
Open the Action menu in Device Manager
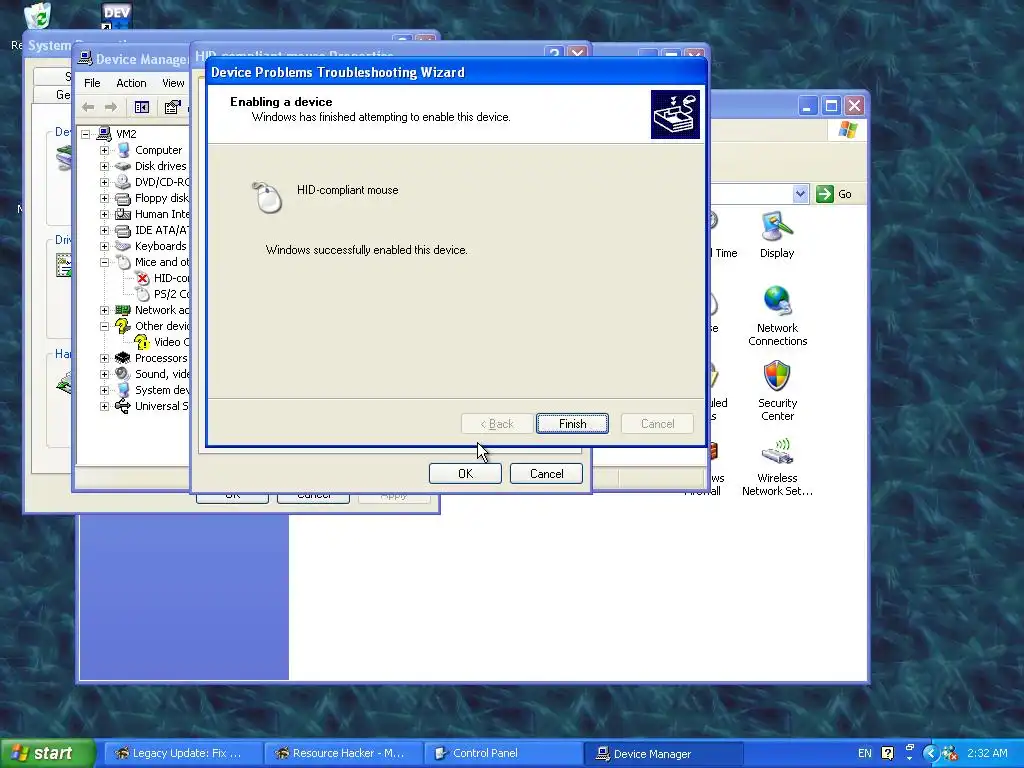131,83
